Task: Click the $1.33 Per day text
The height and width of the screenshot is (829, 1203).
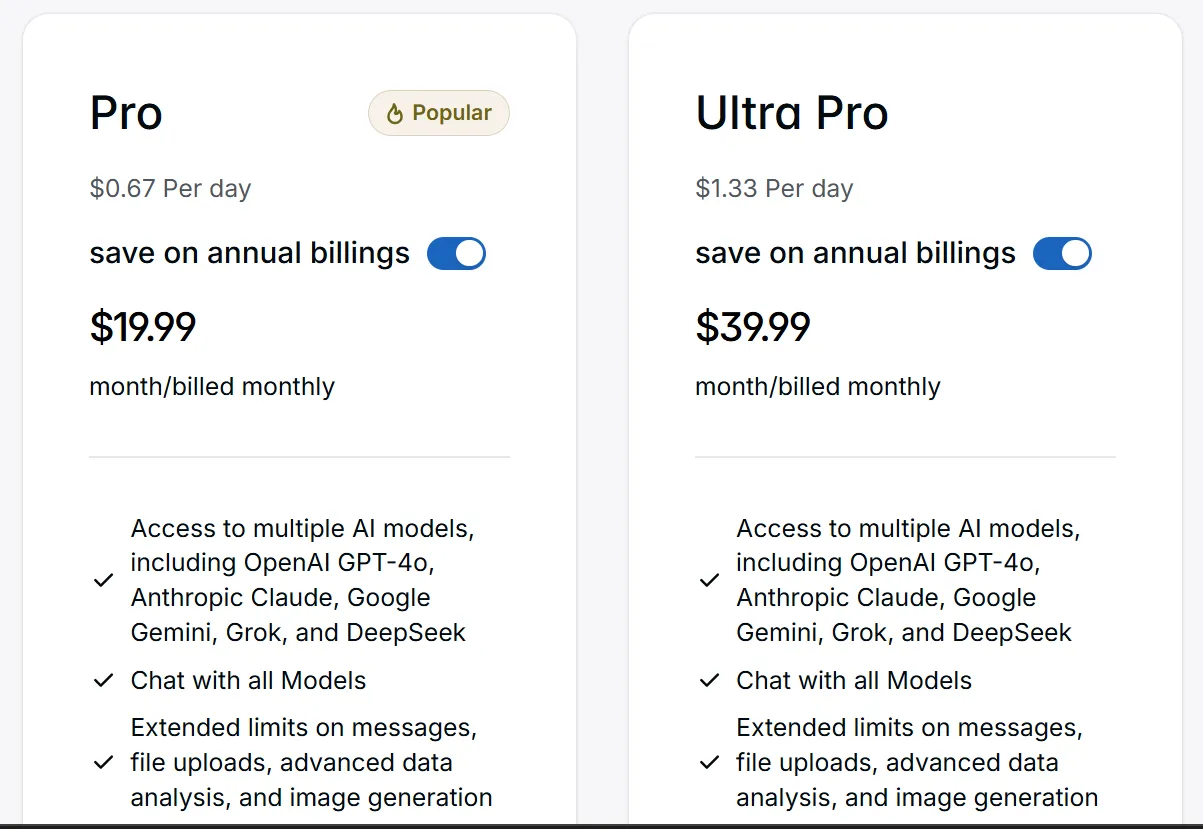Action: tap(774, 189)
